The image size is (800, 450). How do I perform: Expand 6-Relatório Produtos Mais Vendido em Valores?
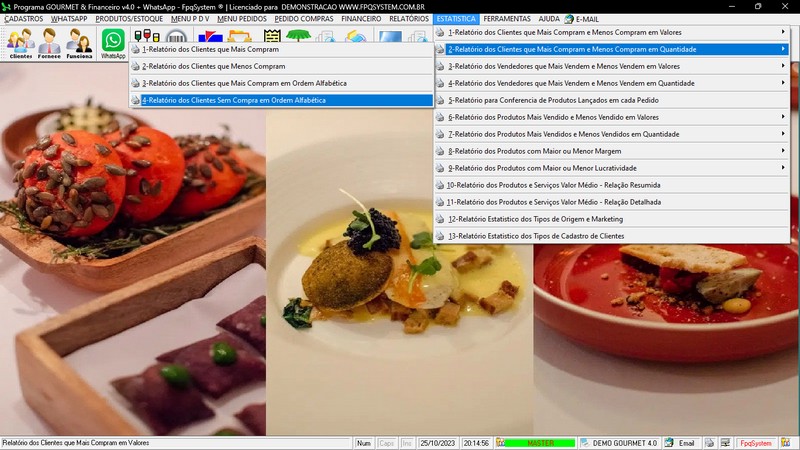coord(611,117)
